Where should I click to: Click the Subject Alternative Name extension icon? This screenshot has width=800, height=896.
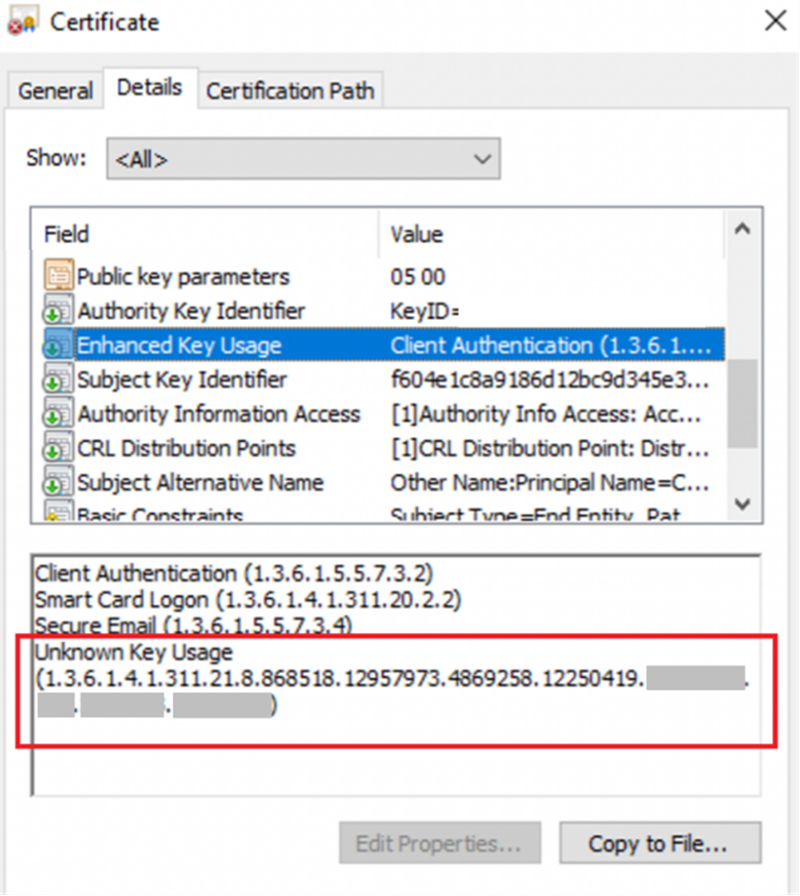point(60,483)
